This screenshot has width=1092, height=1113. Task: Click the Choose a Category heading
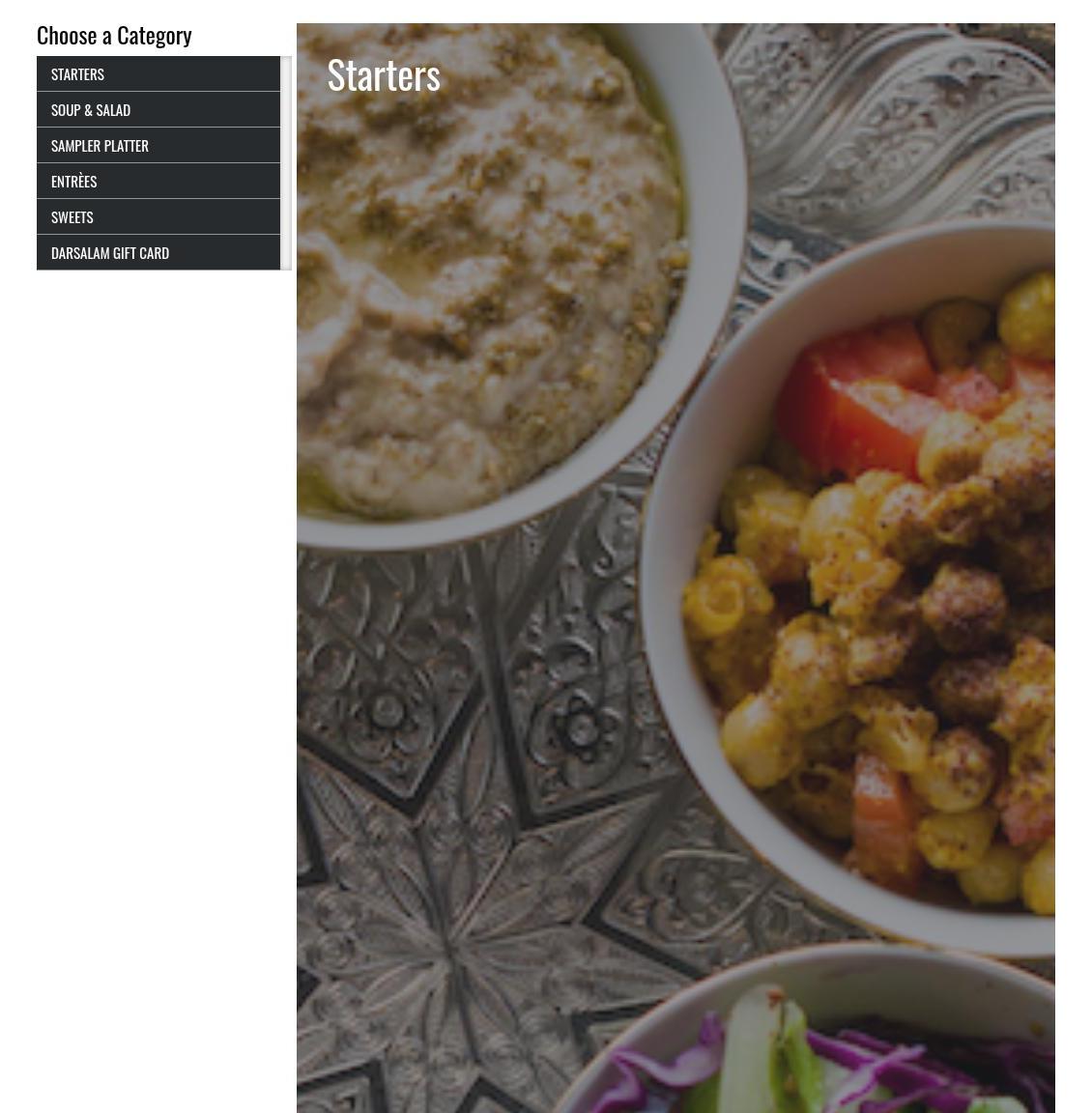pos(114,36)
